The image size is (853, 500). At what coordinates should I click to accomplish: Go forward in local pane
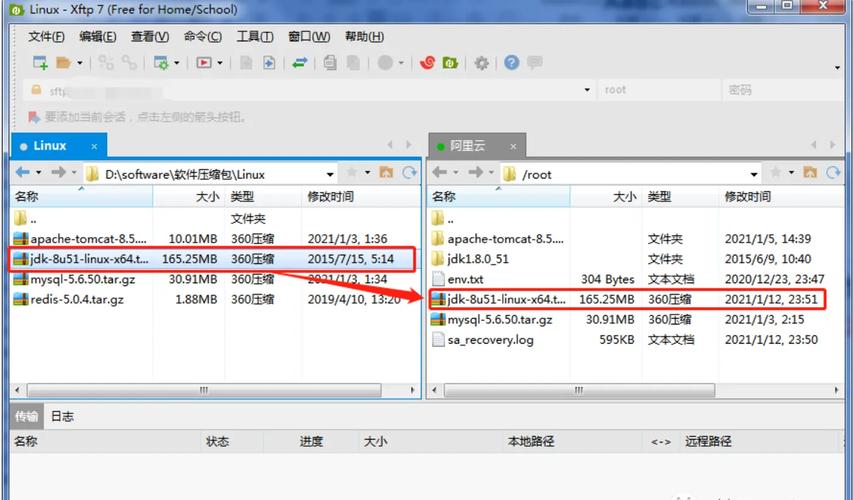[x=58, y=172]
